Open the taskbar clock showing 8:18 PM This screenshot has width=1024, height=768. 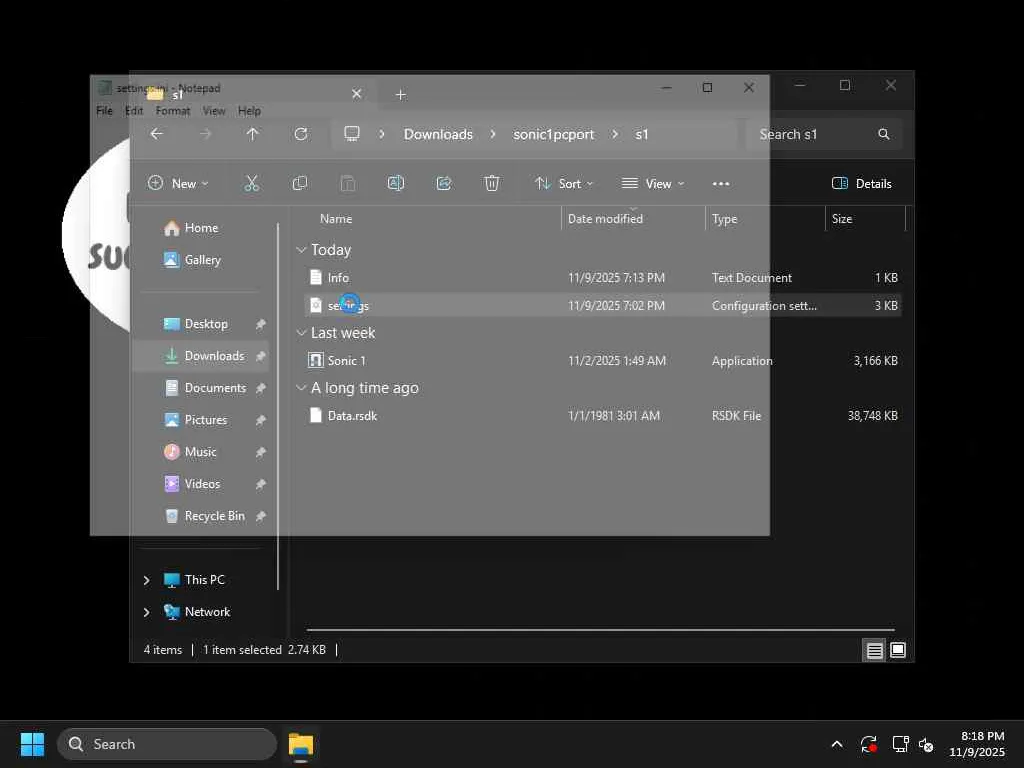[977, 744]
